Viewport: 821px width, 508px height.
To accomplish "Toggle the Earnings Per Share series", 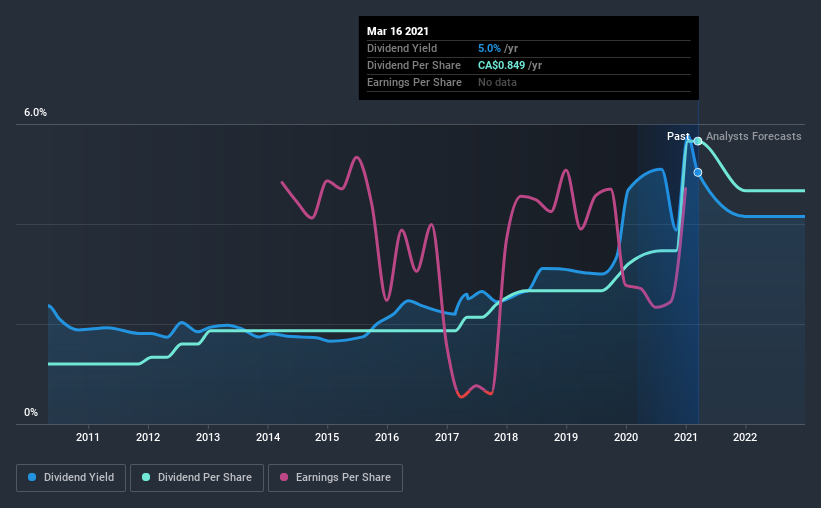I will click(336, 478).
